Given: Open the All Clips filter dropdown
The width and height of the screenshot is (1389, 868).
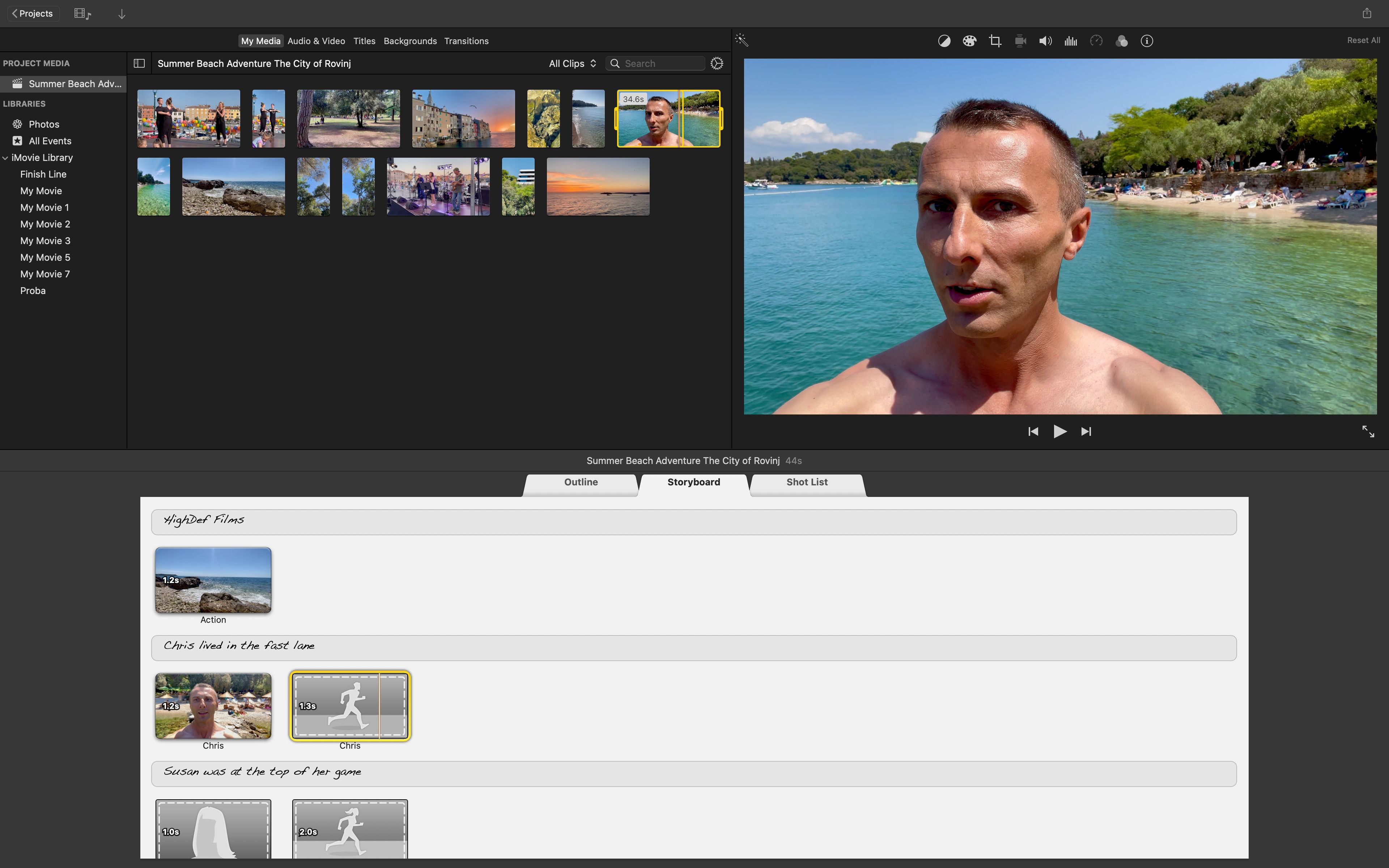Looking at the screenshot, I should pos(572,64).
